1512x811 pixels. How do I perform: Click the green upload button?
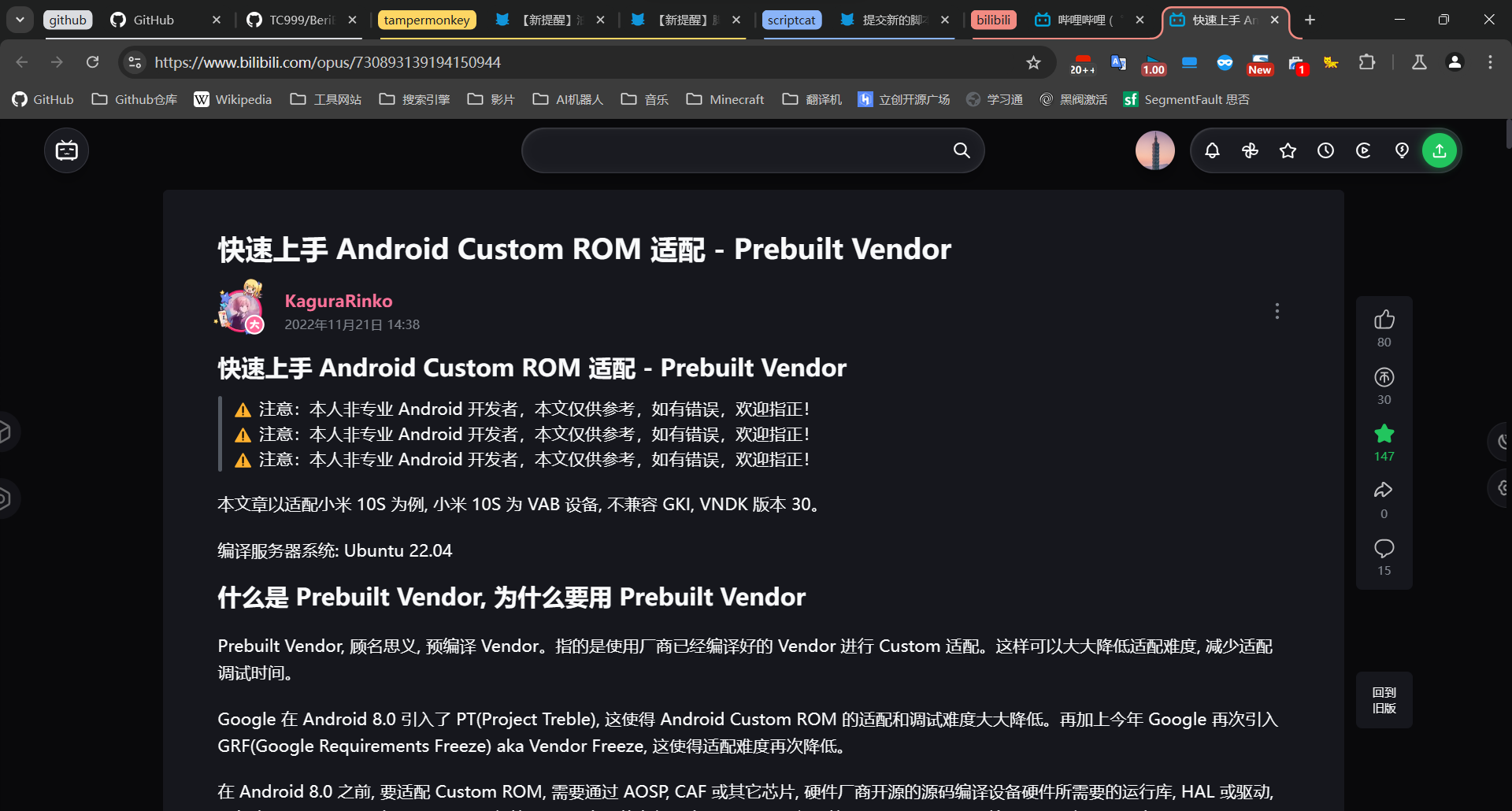pos(1439,150)
